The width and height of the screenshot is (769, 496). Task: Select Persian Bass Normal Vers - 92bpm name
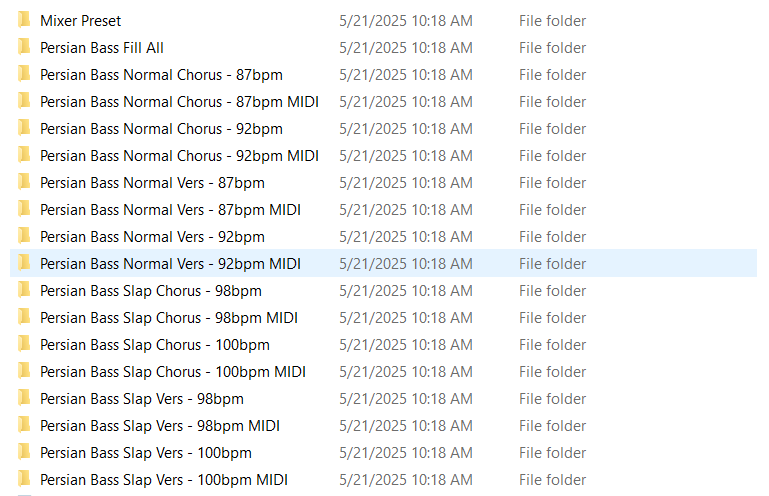152,237
